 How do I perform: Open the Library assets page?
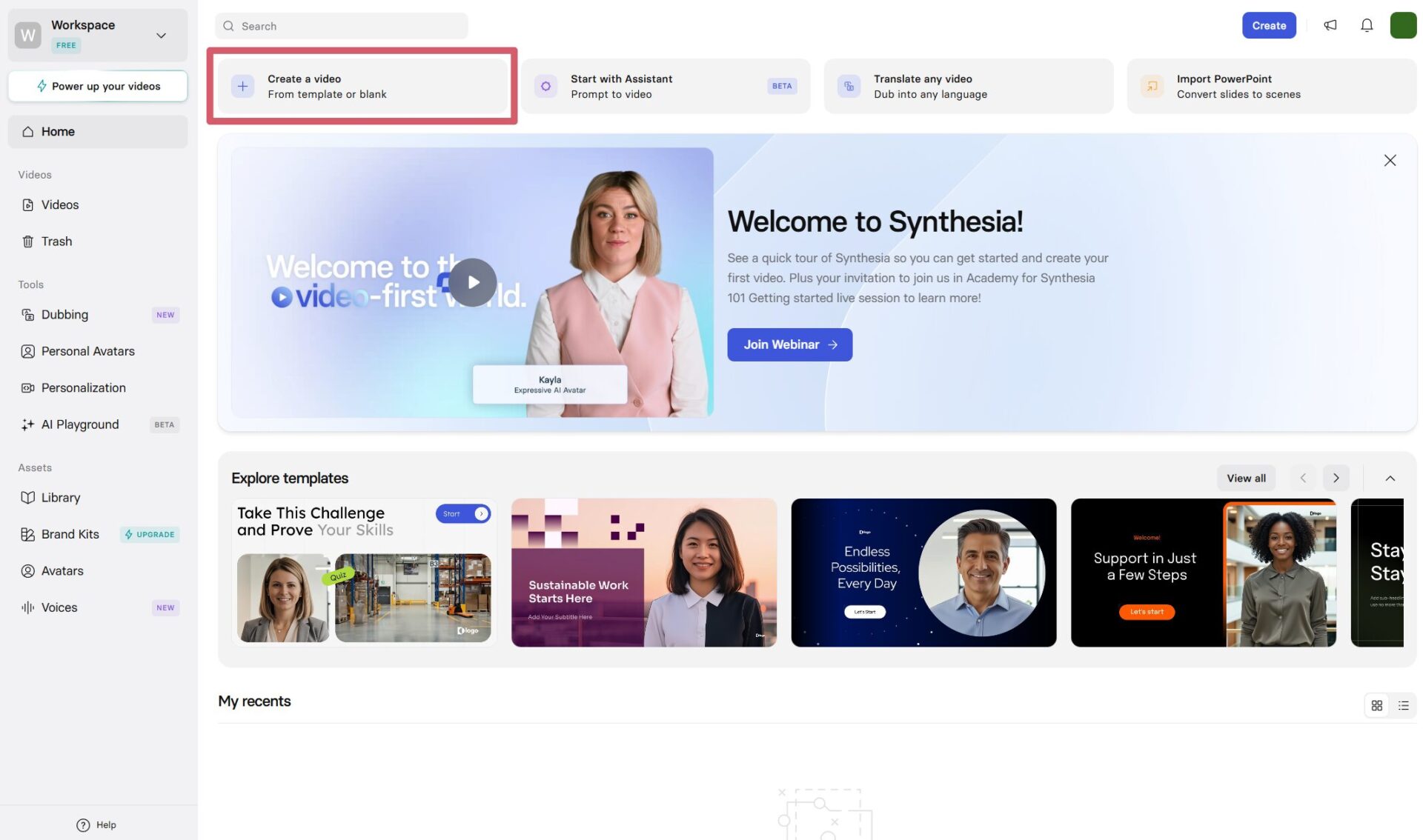[98, 498]
